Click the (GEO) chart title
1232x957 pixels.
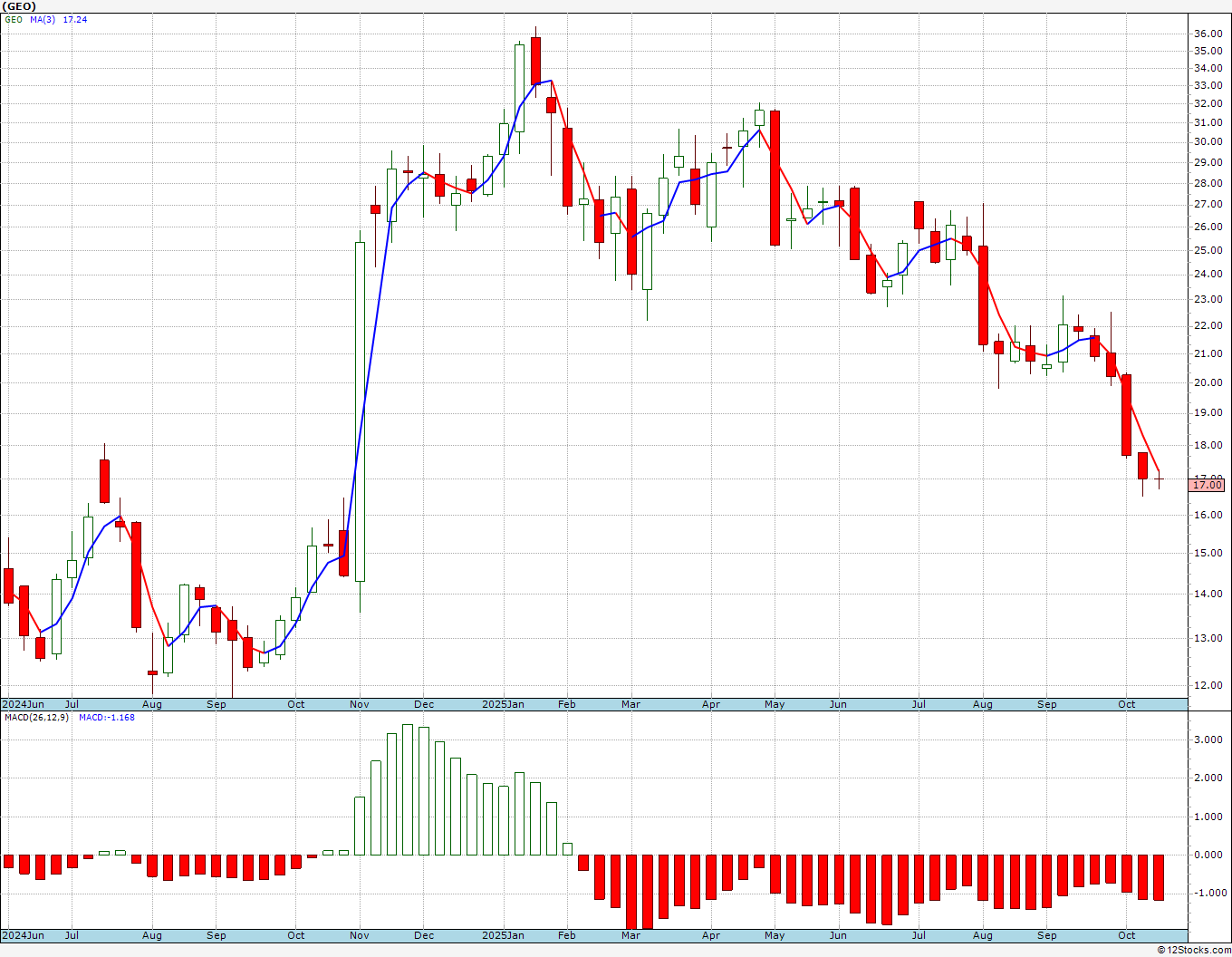(19, 6)
